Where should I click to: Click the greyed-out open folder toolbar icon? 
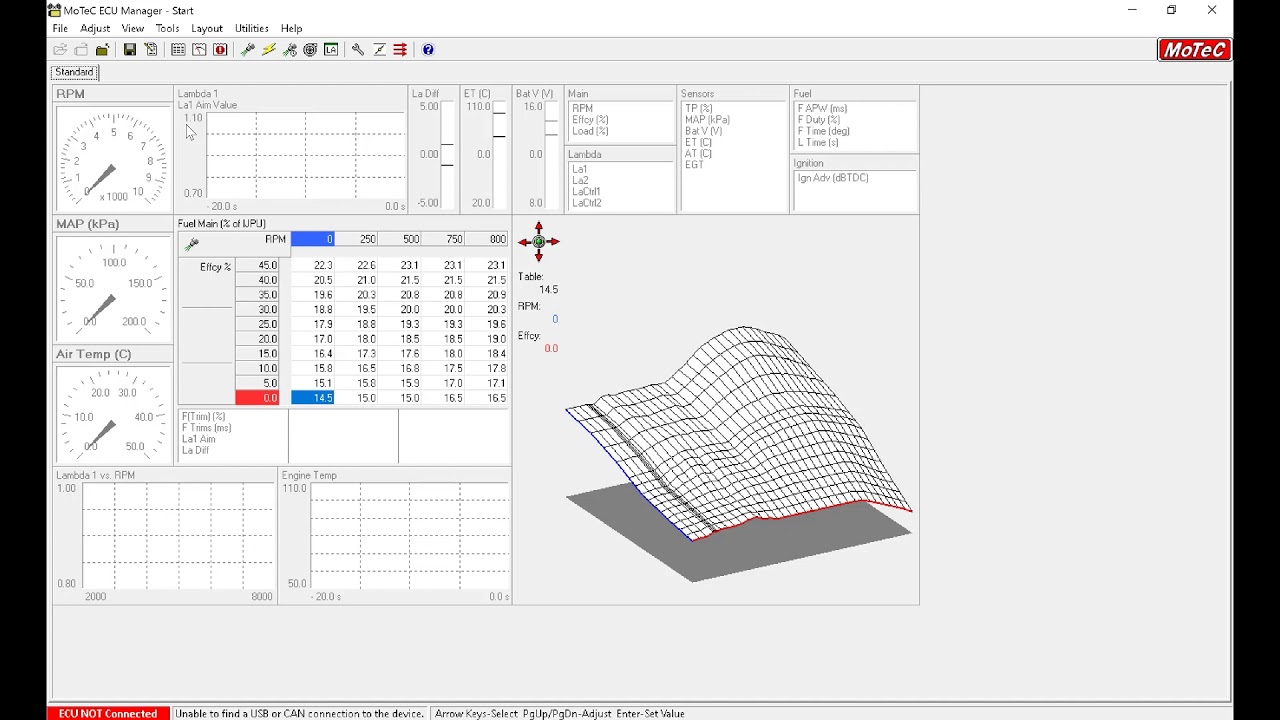[x=60, y=49]
